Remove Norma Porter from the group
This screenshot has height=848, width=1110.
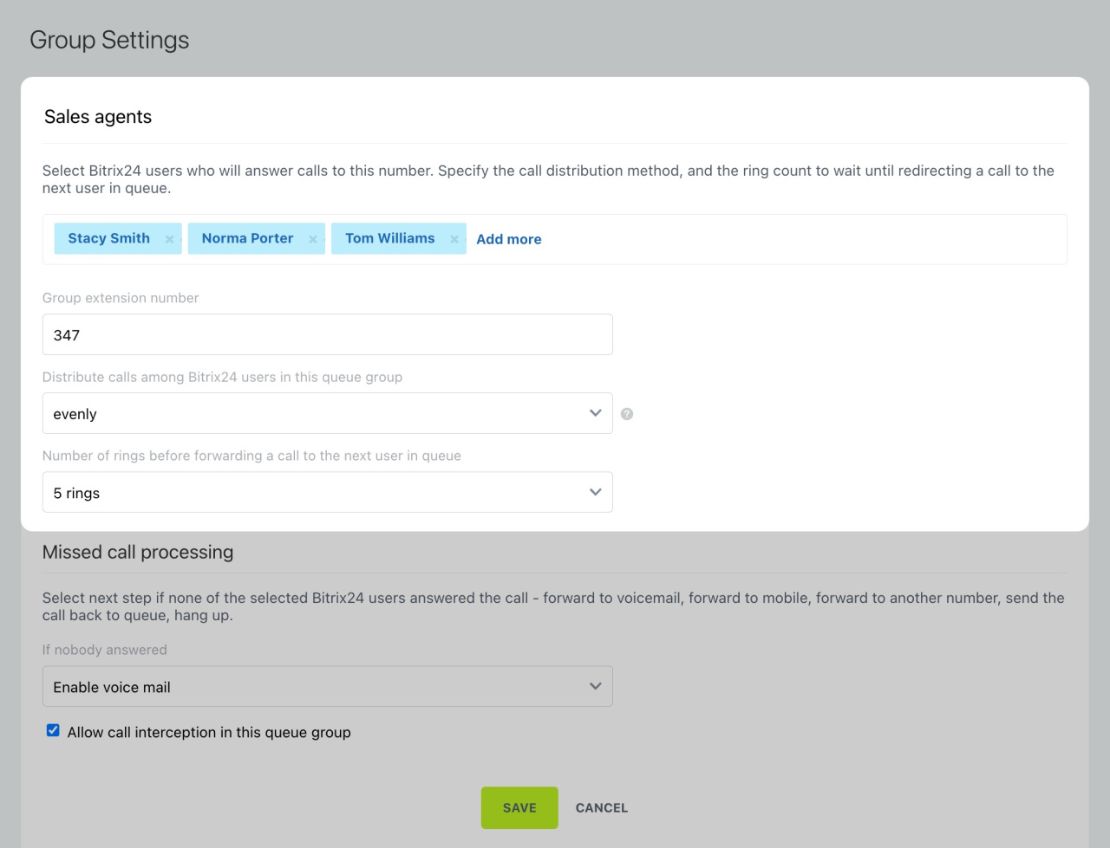[x=312, y=239]
